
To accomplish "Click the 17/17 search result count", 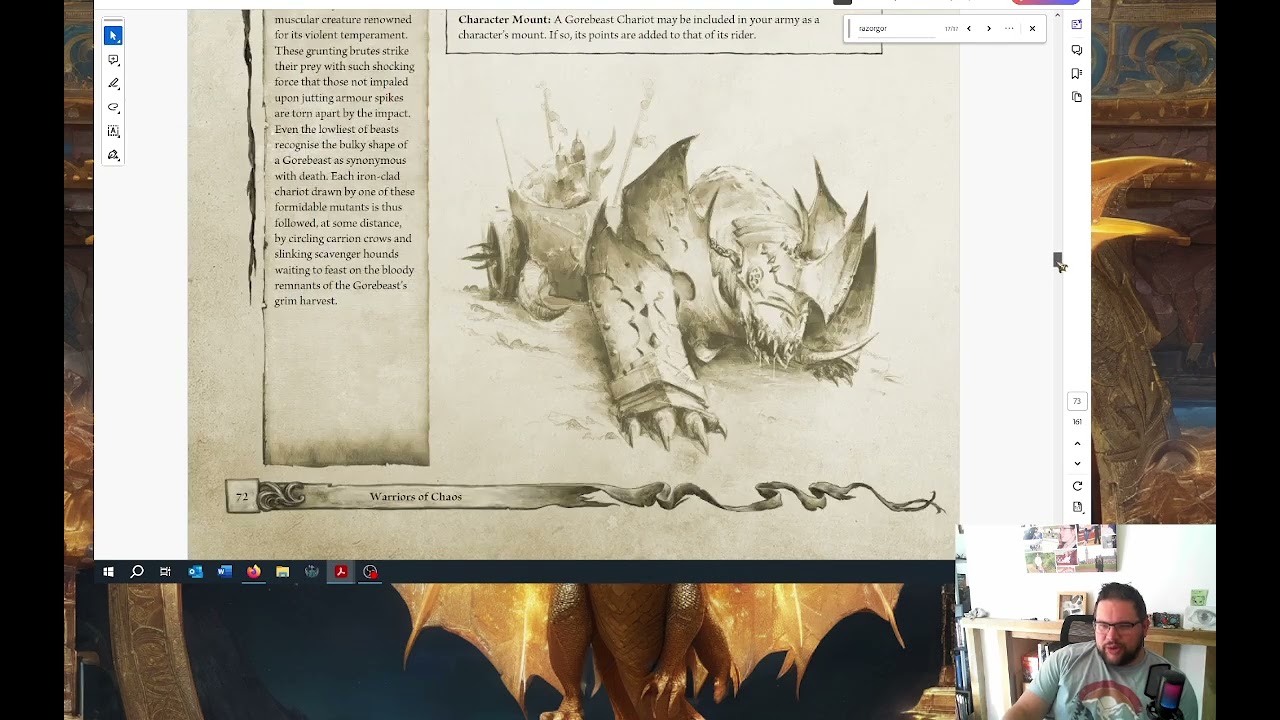I will pyautogui.click(x=951, y=29).
